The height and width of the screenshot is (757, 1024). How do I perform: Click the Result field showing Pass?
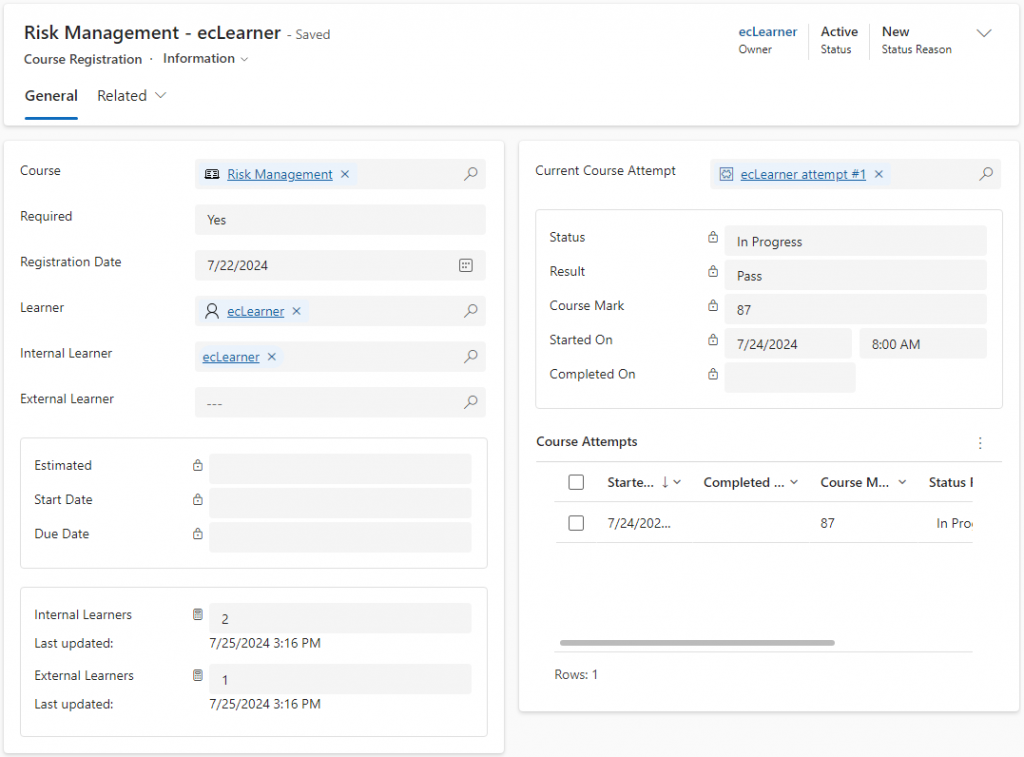[x=856, y=275]
